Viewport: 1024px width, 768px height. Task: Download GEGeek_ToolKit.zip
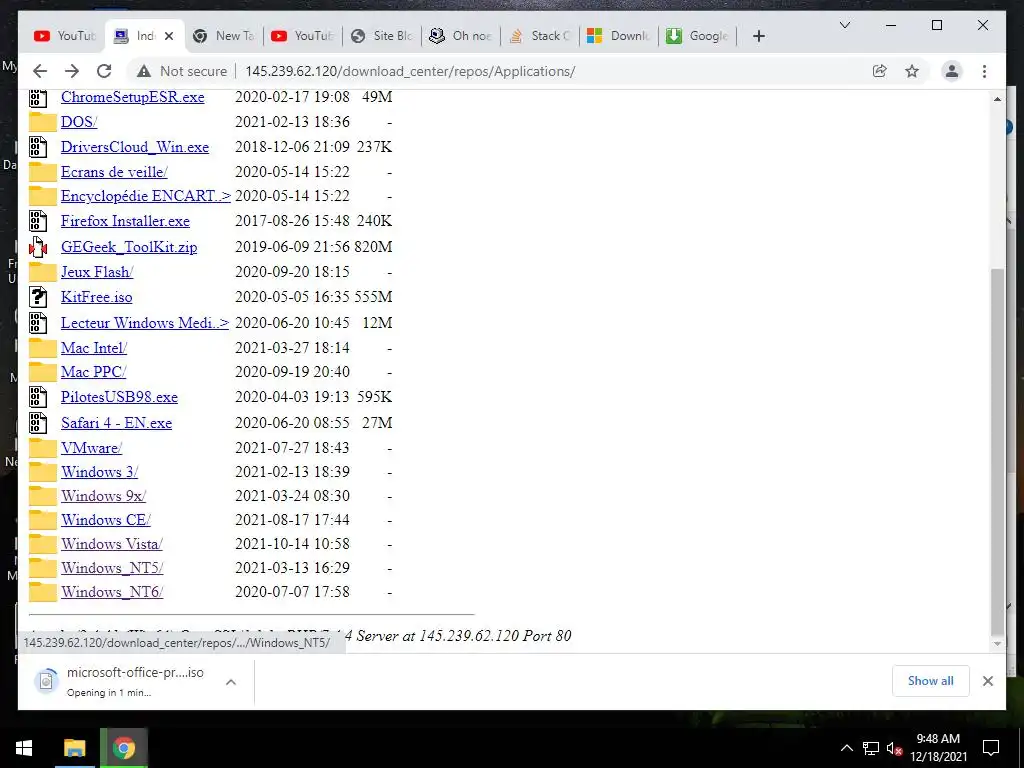coord(129,247)
